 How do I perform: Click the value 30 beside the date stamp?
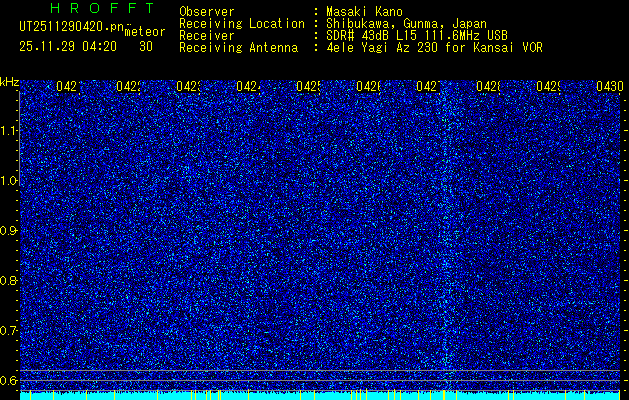pyautogui.click(x=146, y=47)
